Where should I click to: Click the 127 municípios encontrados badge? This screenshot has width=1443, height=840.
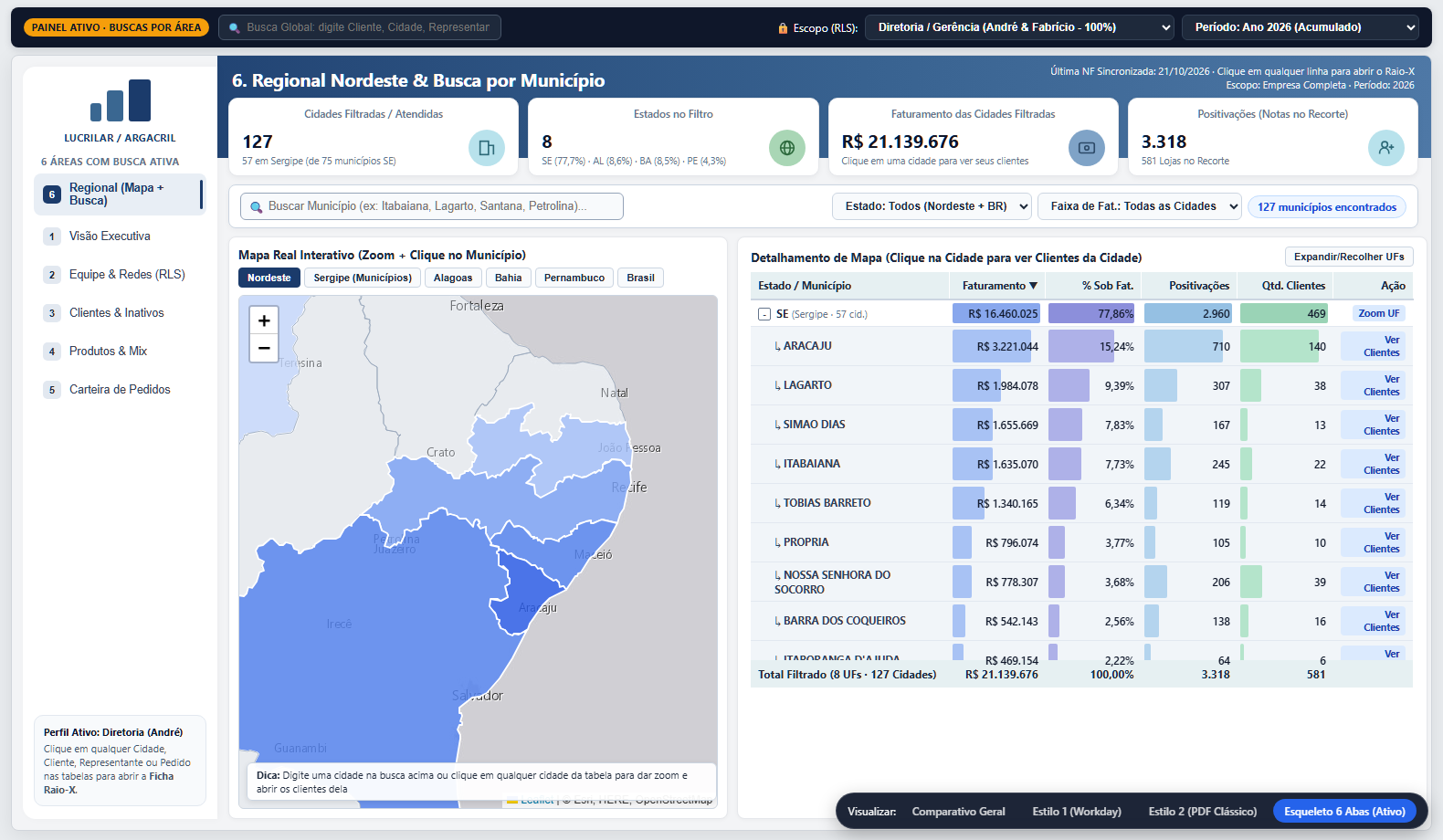(1327, 207)
